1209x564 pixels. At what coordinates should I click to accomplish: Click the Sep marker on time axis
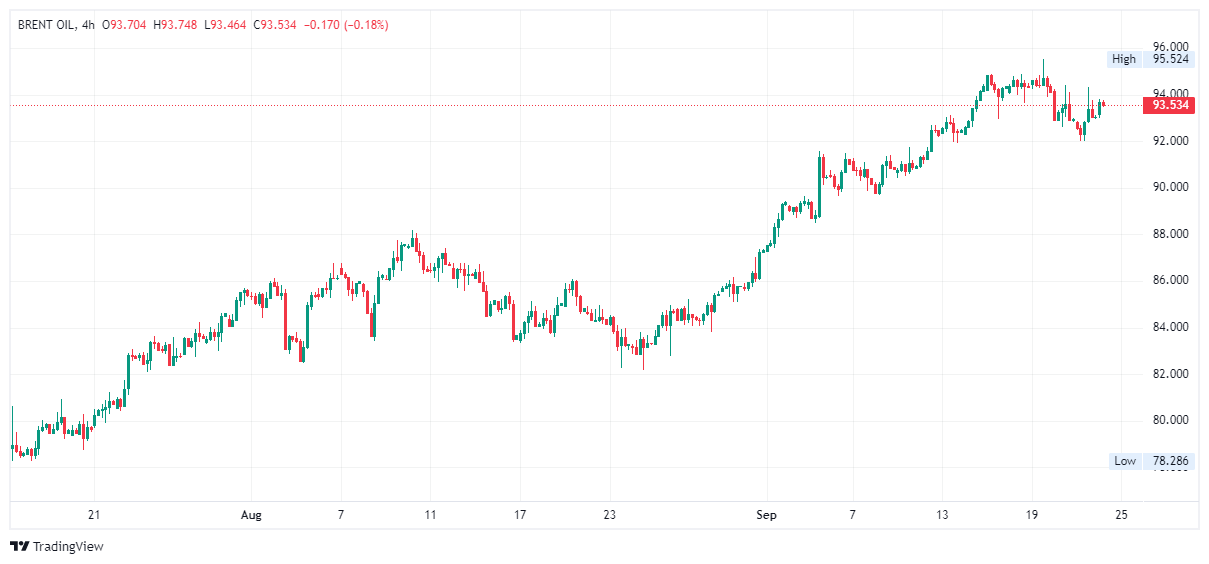pos(766,515)
